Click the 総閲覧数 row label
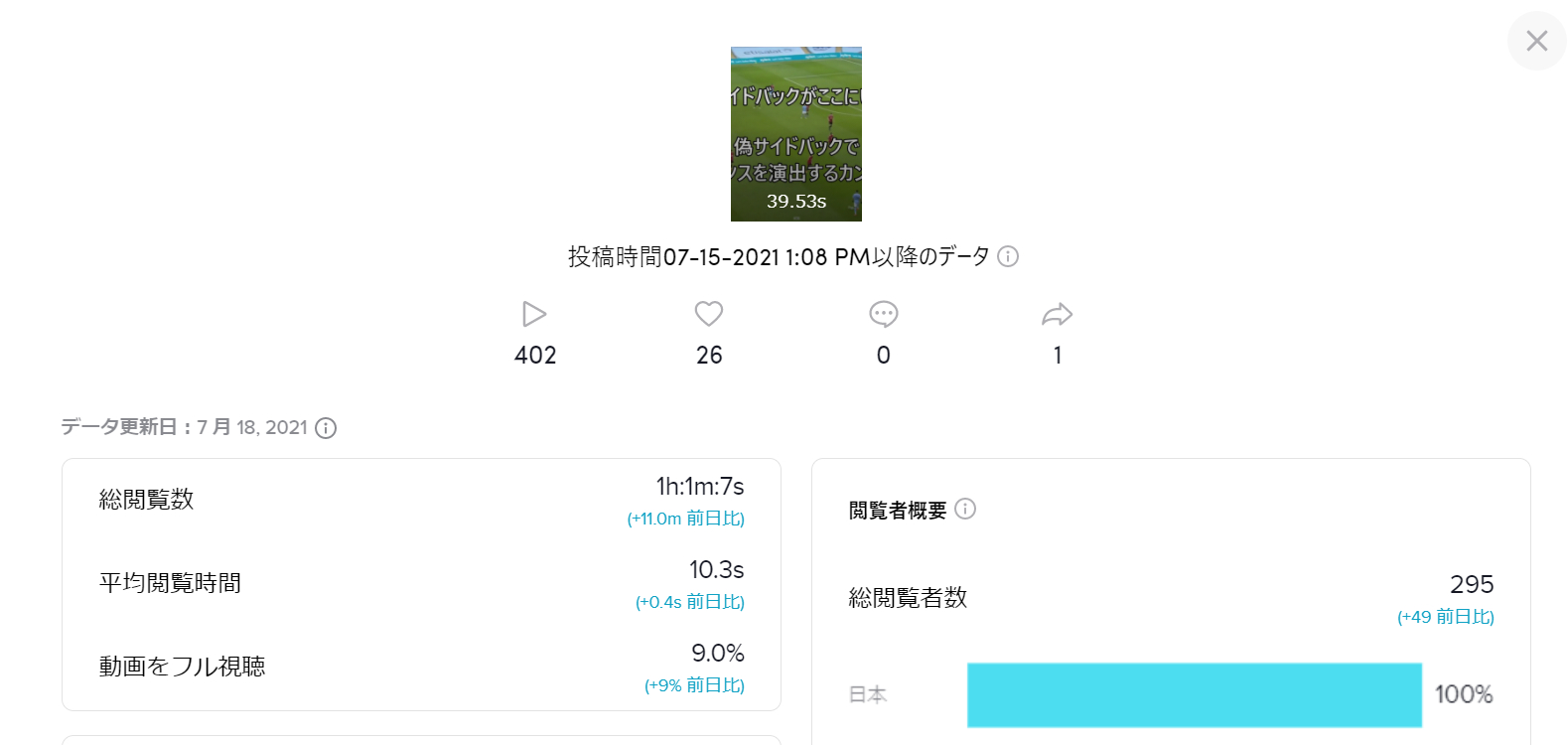Screen dimensions: 1568x745 click(x=146, y=500)
